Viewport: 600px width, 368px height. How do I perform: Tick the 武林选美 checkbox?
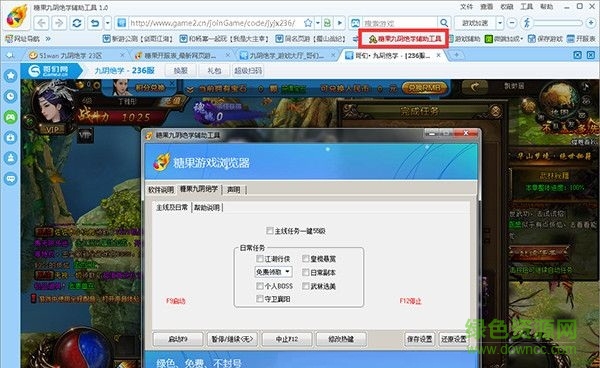[x=305, y=286]
